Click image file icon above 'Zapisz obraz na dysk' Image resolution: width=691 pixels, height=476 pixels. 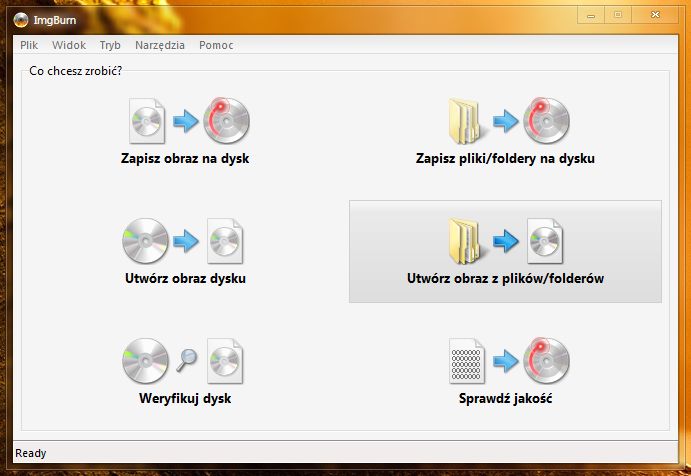147,121
